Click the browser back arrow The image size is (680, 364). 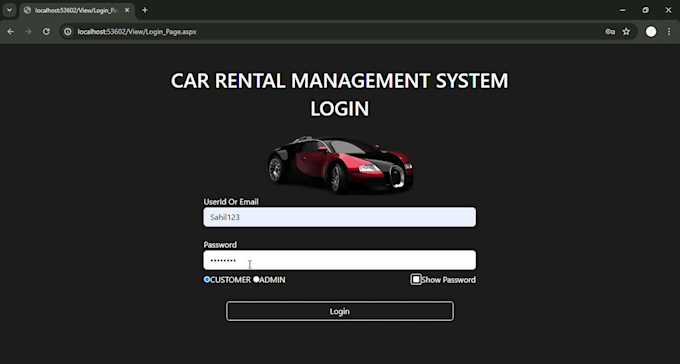pyautogui.click(x=10, y=32)
